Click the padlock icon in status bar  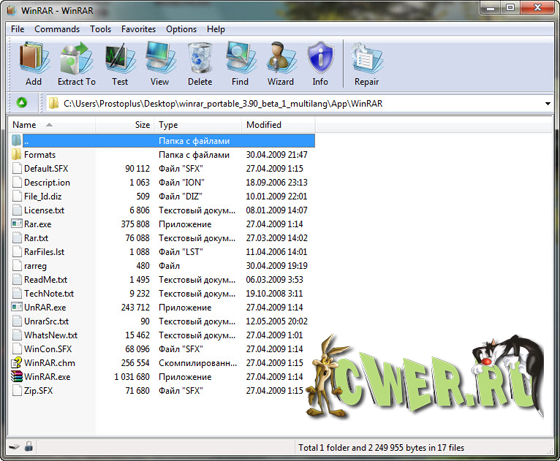[x=29, y=446]
